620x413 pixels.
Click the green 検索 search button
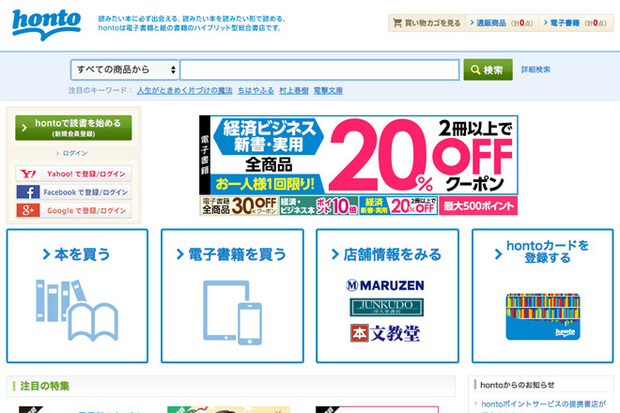click(x=488, y=70)
